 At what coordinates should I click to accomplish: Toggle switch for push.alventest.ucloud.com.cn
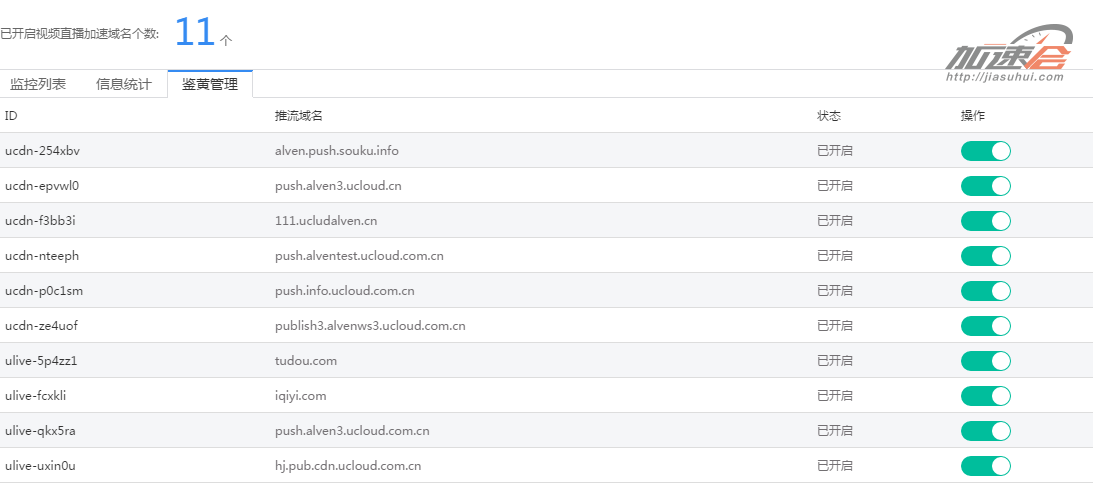coord(985,256)
